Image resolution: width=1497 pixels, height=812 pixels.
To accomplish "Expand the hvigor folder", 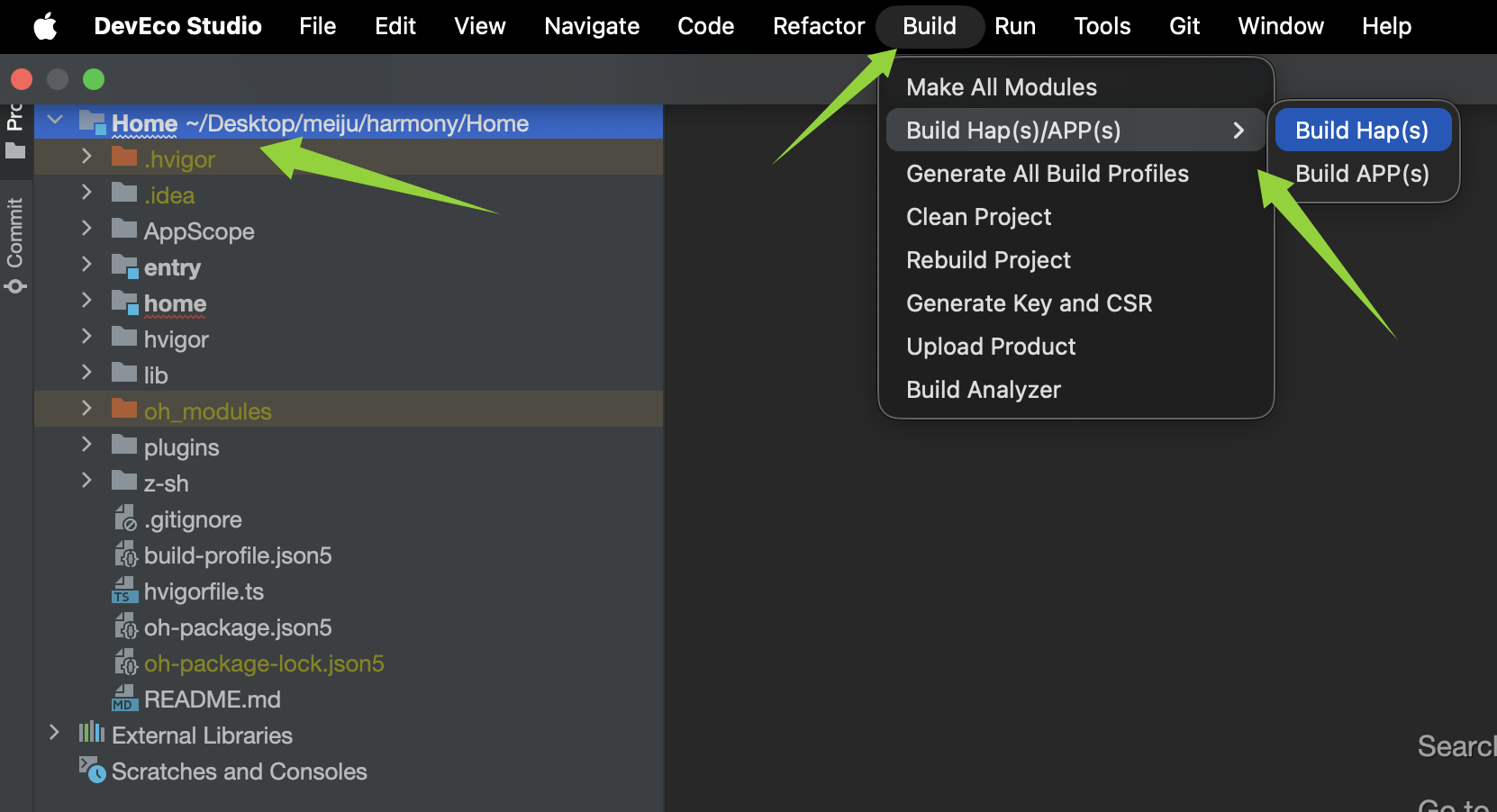I will coord(86,336).
